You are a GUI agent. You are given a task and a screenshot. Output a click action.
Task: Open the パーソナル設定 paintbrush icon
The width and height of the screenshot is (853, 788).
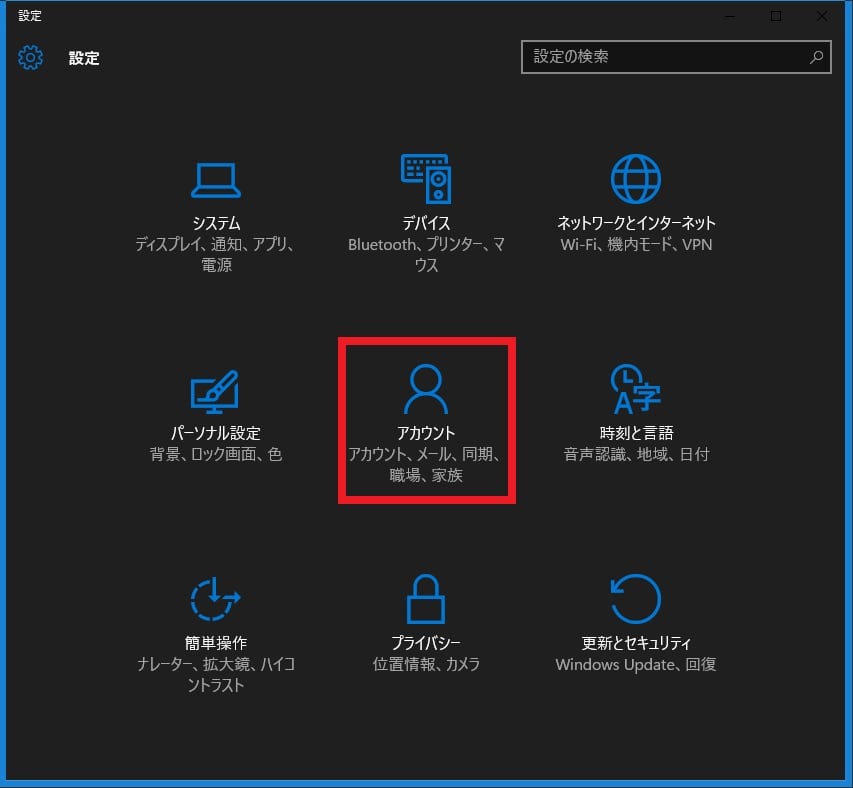coord(215,392)
